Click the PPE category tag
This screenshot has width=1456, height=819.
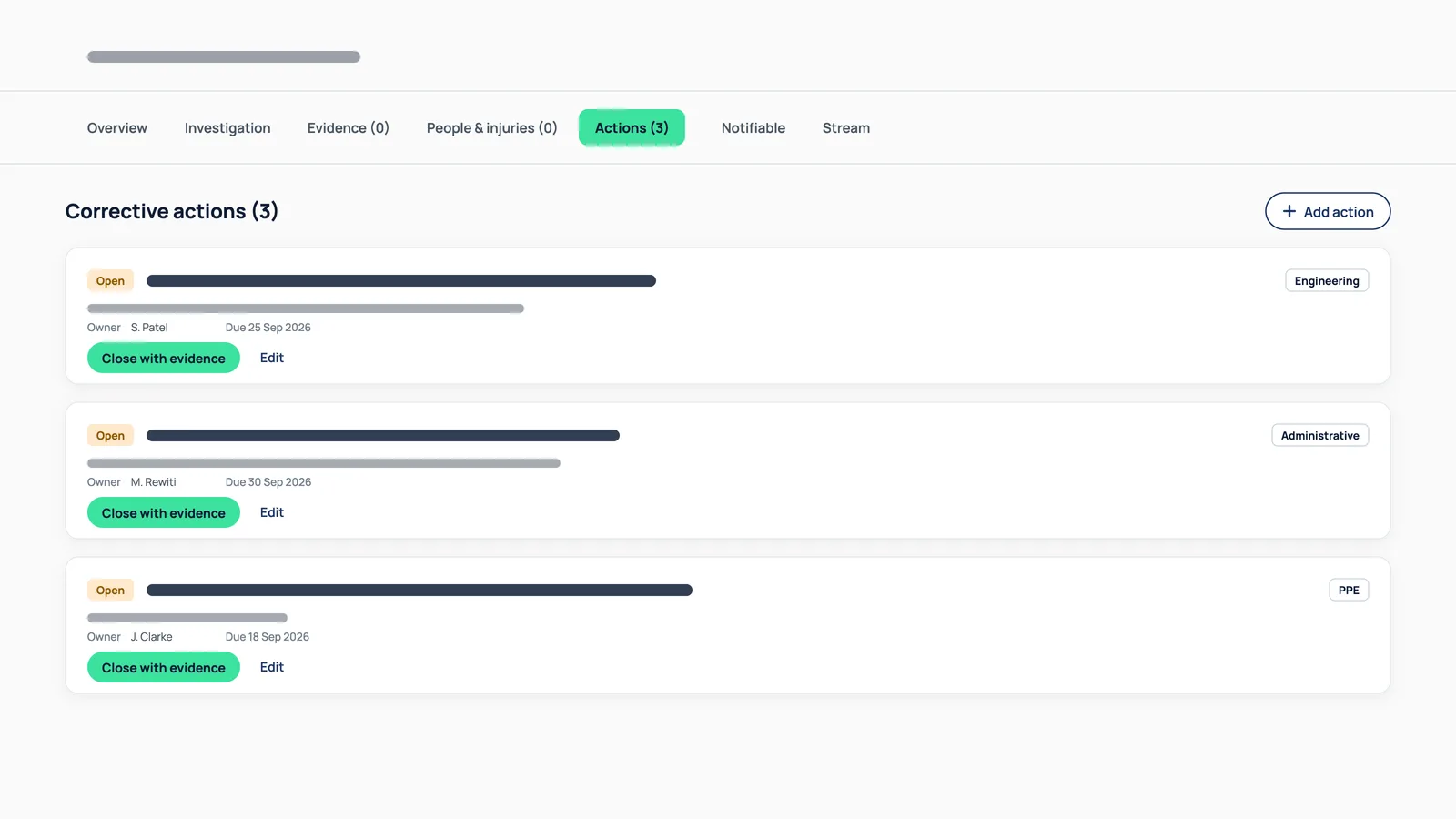(x=1349, y=590)
